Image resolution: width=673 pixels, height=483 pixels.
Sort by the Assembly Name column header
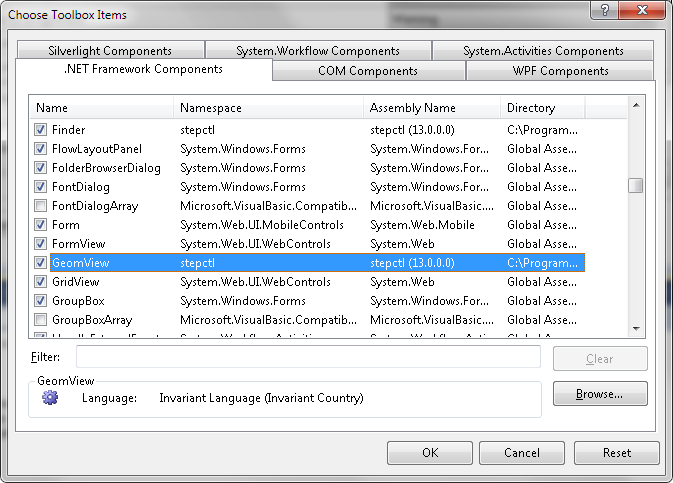click(432, 108)
